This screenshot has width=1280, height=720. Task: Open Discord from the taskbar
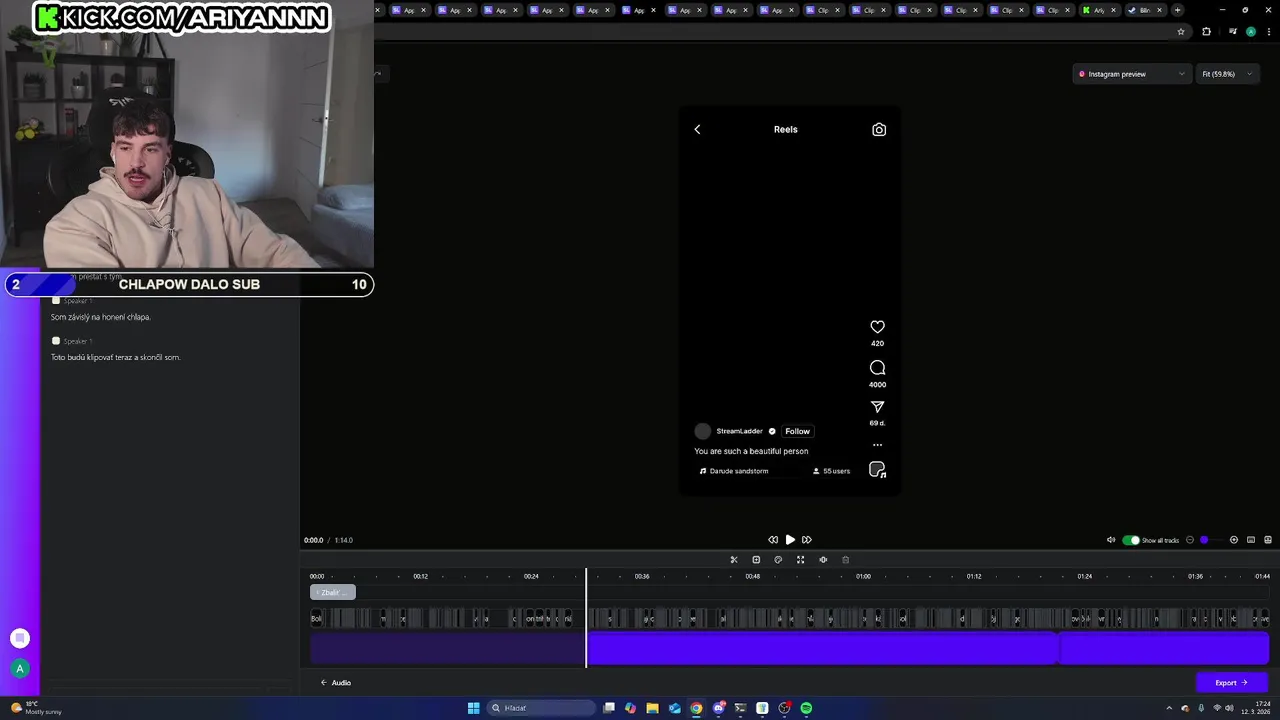[x=718, y=708]
